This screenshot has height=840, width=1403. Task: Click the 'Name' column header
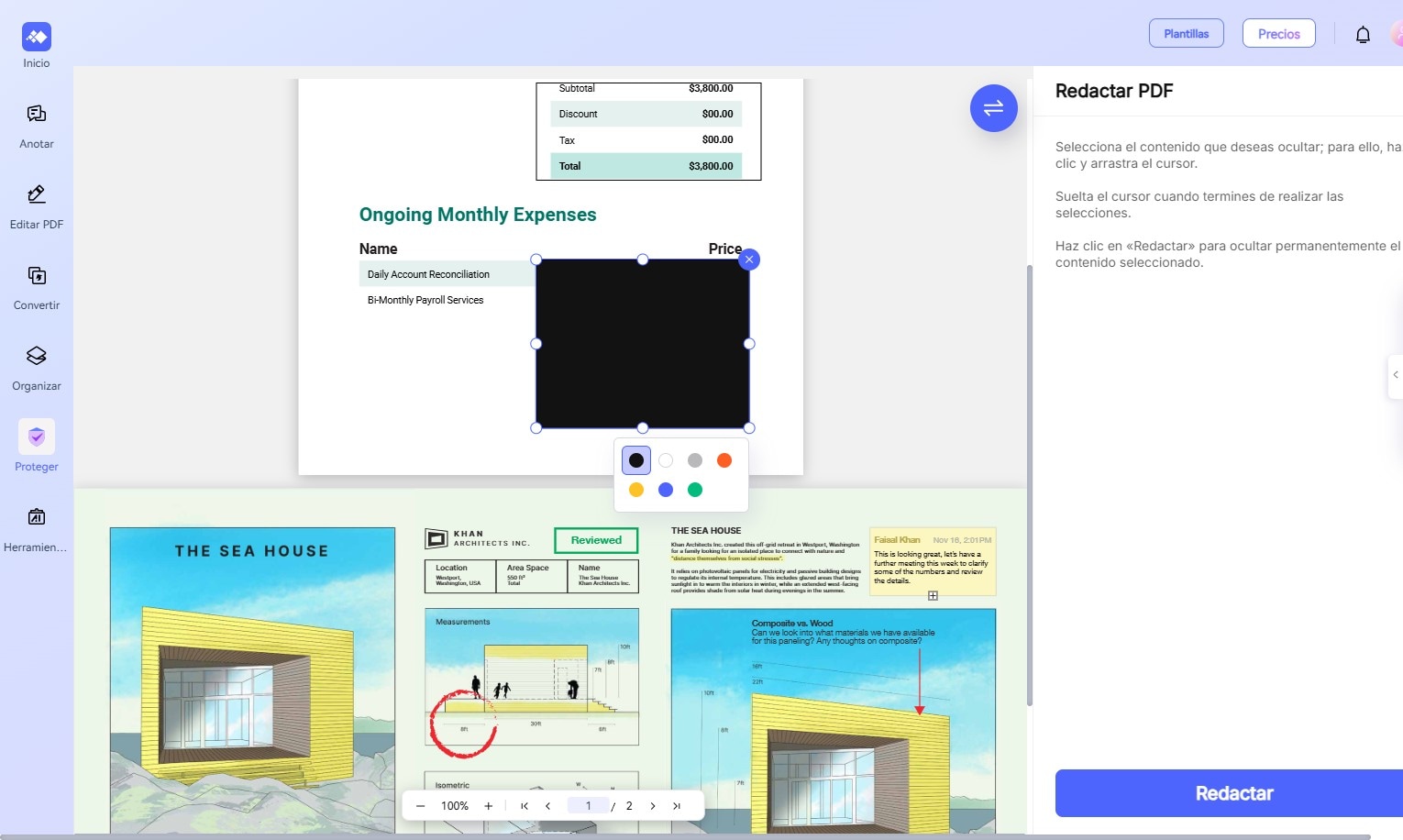click(378, 249)
